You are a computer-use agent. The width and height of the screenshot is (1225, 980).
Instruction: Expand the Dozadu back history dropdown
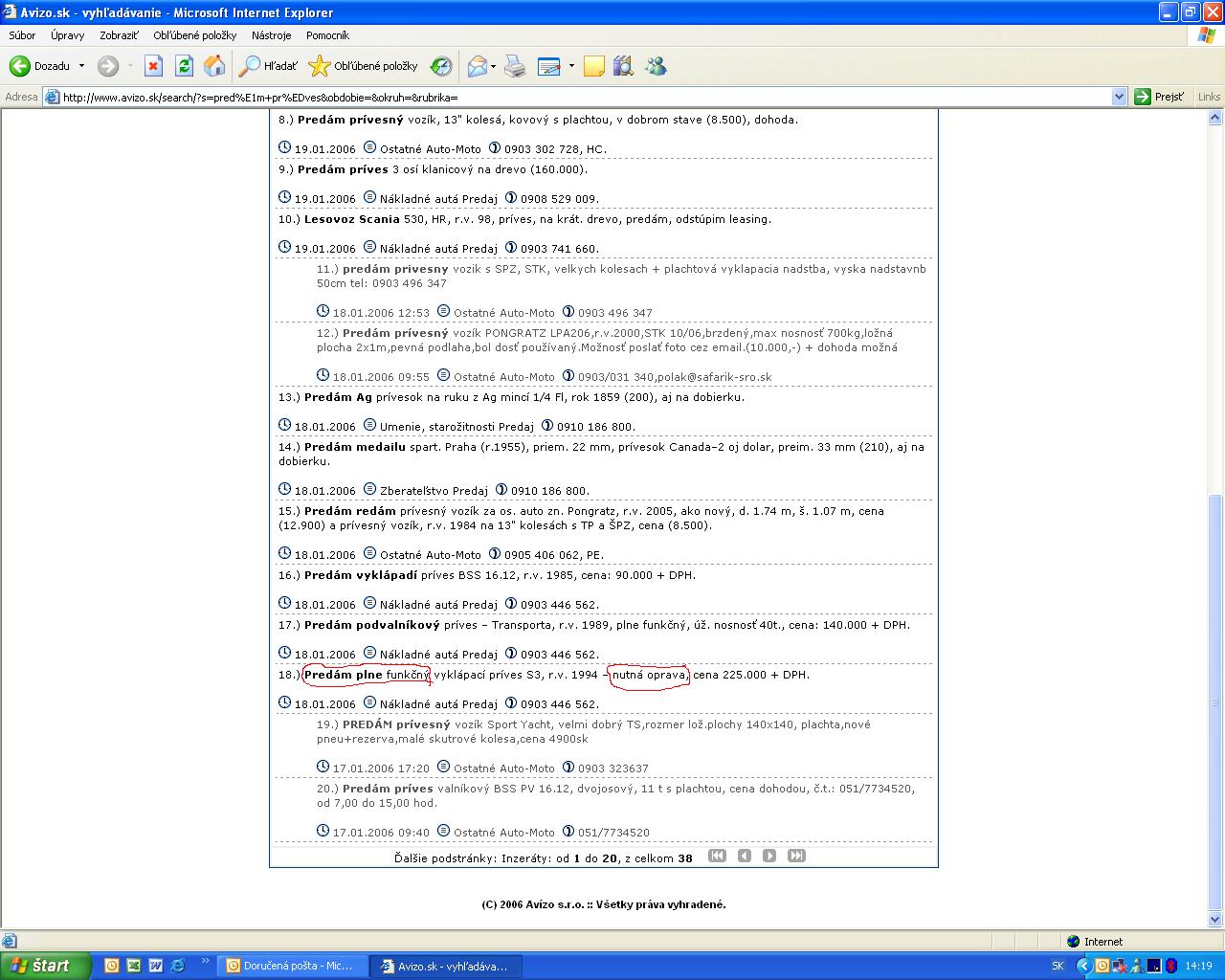tap(81, 66)
